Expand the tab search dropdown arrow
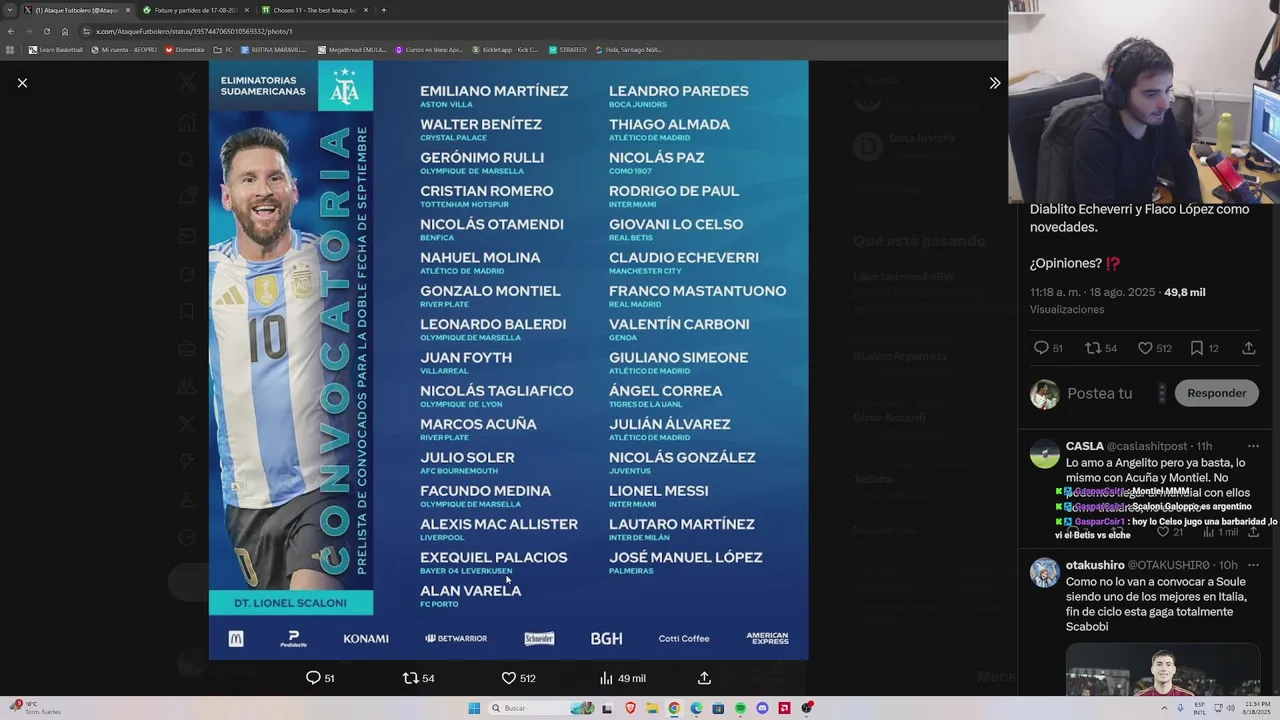The width and height of the screenshot is (1280, 720). coord(9,10)
